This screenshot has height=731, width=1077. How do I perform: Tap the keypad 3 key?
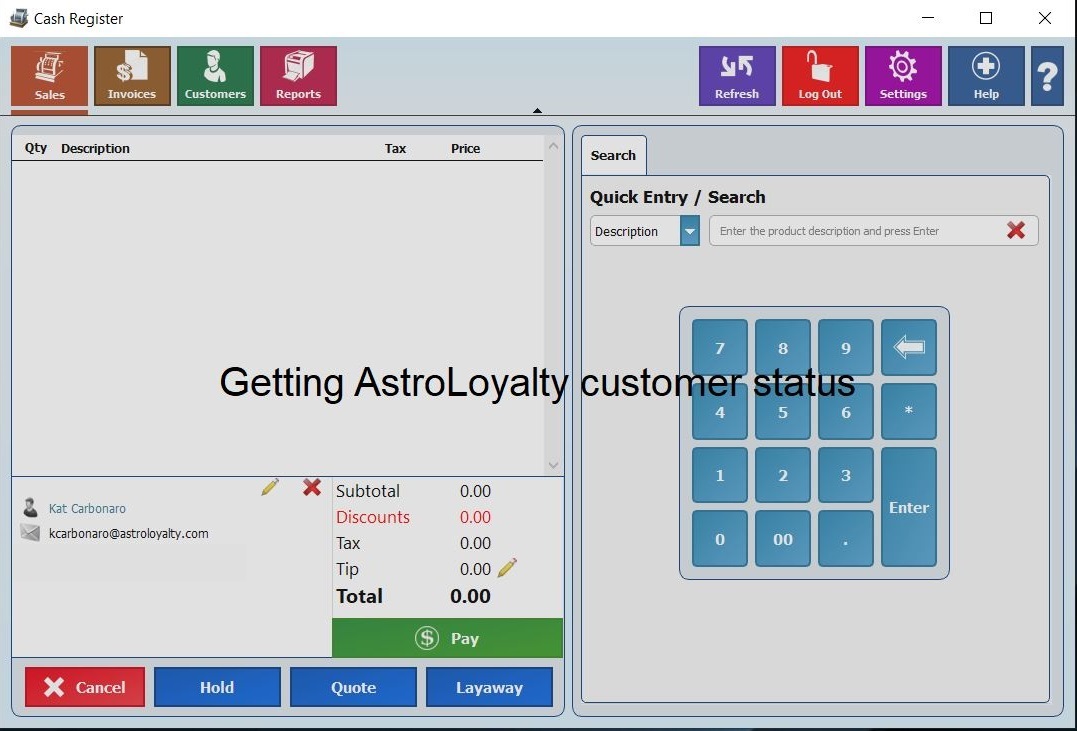click(846, 475)
